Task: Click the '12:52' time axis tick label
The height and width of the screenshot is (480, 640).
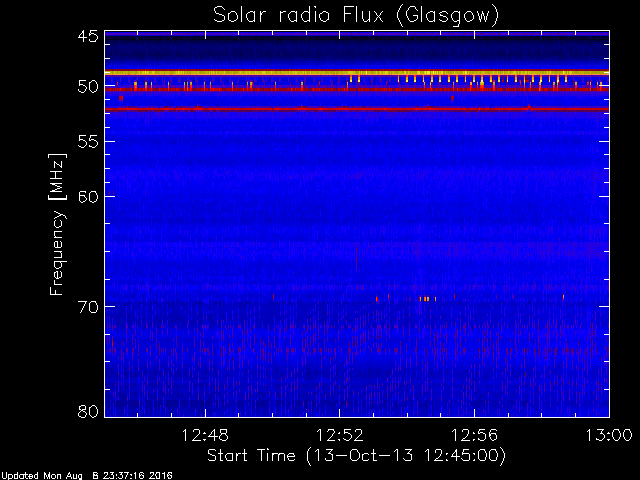Action: coord(340,435)
